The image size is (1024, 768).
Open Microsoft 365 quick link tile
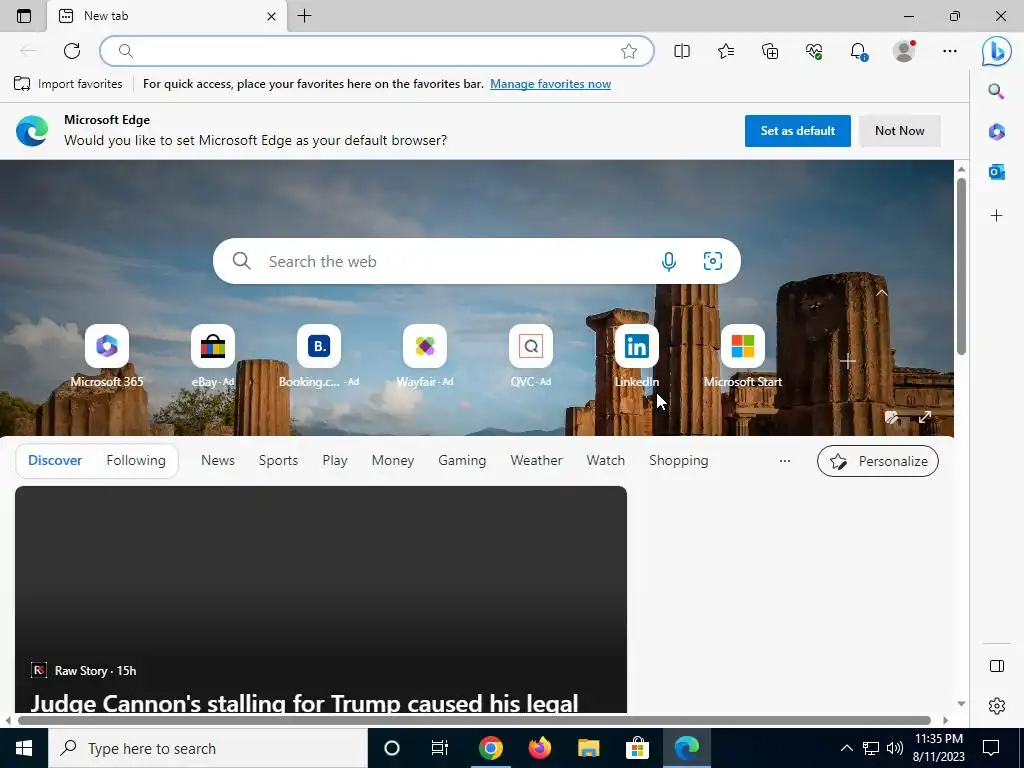(106, 356)
